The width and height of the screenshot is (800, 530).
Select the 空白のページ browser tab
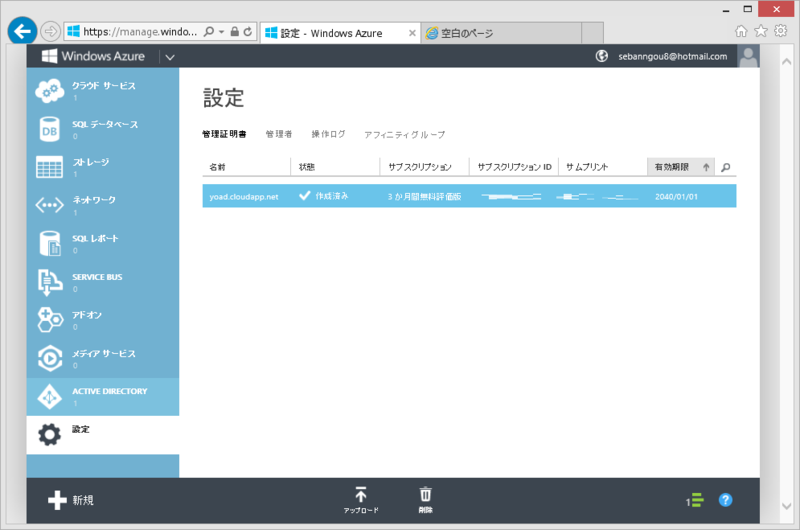[501, 33]
